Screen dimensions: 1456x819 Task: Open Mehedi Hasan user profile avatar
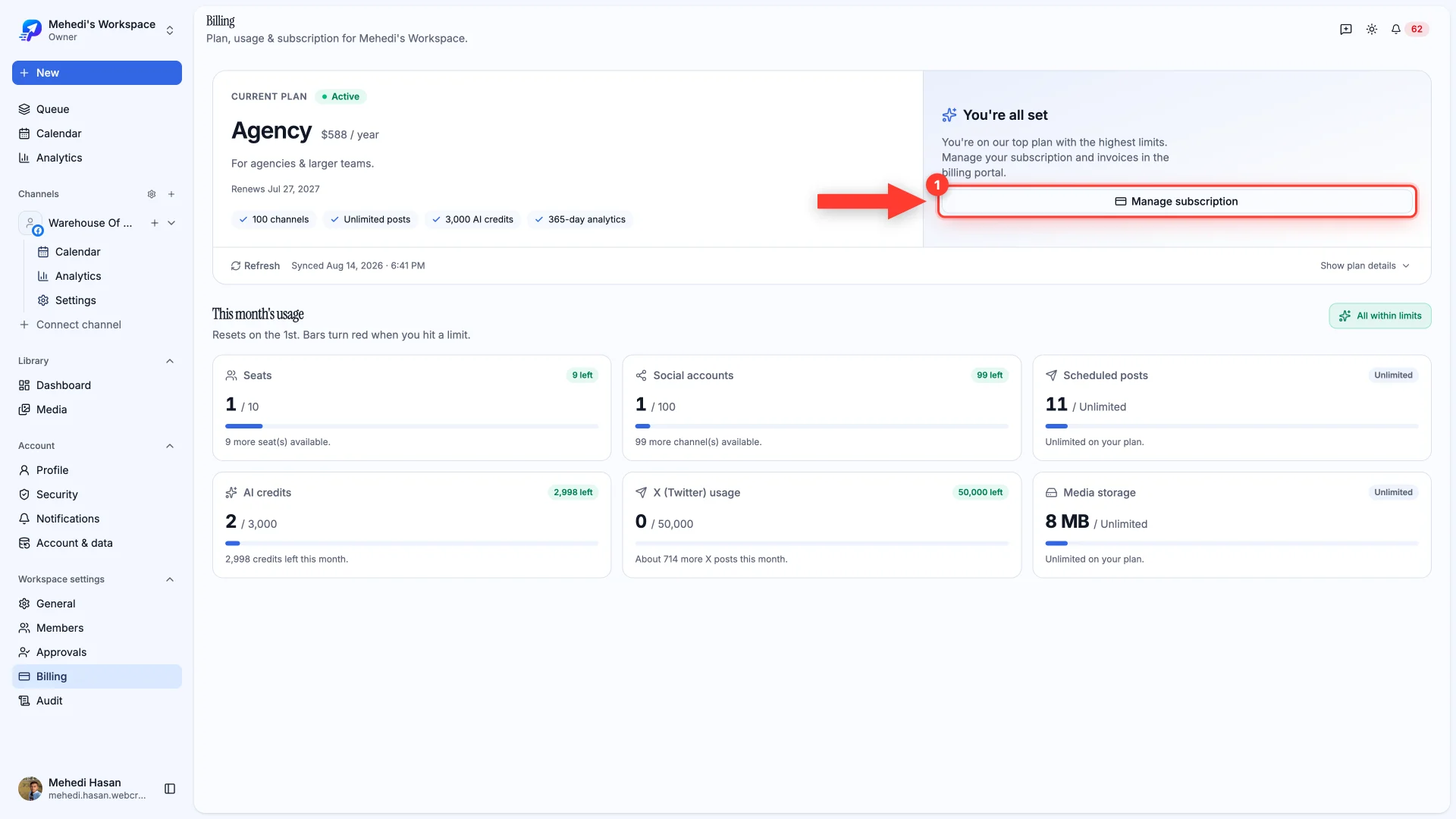[x=30, y=789]
